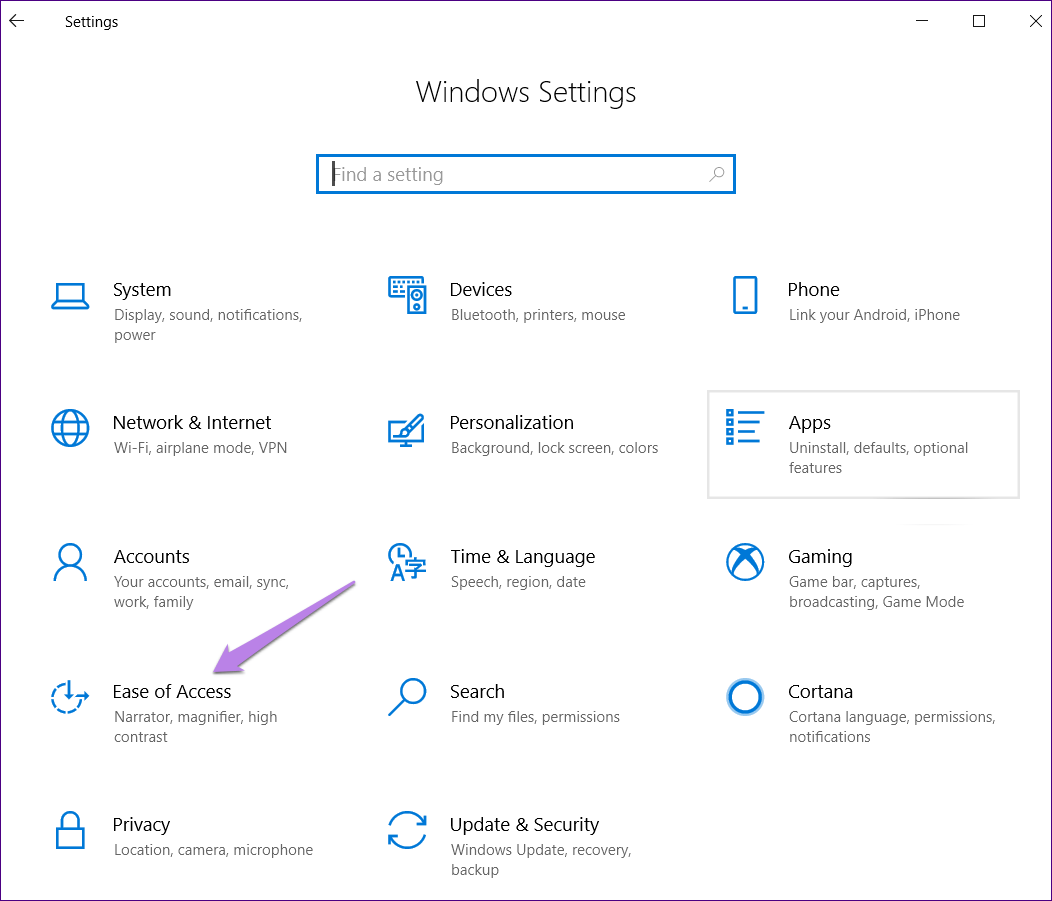Click 'Windows Update, recovery, backup' description

pos(541,859)
